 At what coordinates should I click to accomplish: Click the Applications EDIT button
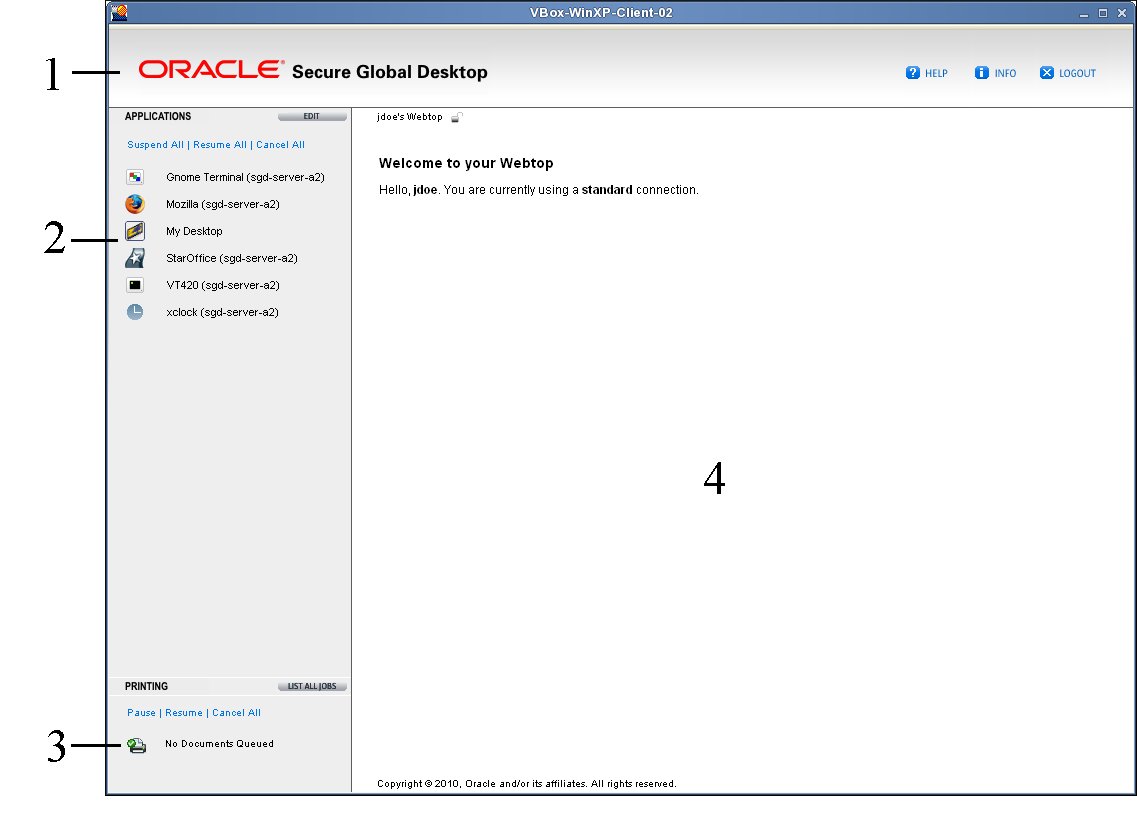(x=312, y=116)
